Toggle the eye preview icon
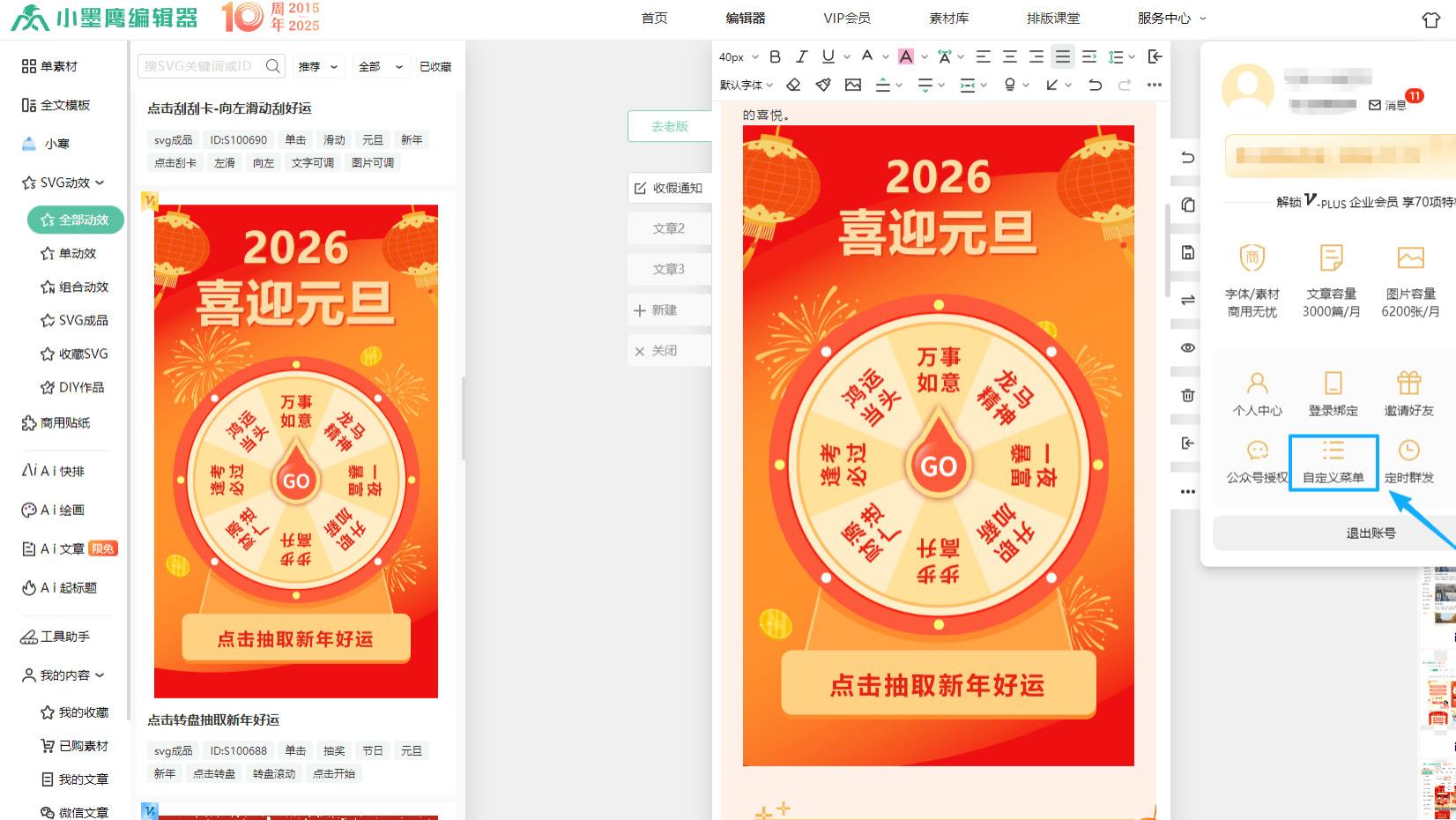This screenshot has height=820, width=1456. pos(1187,347)
